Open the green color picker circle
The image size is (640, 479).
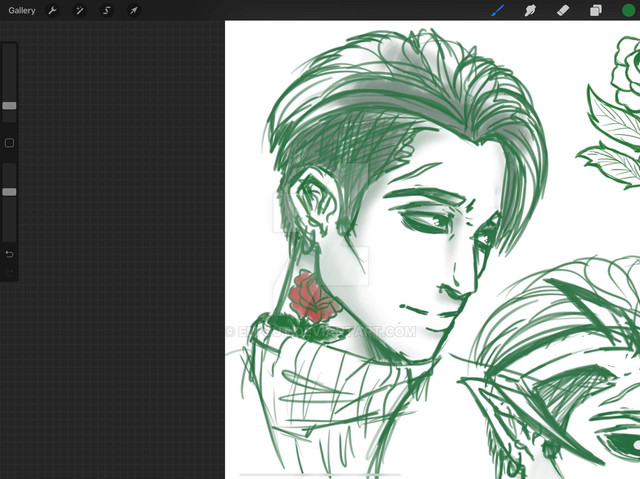click(x=628, y=11)
